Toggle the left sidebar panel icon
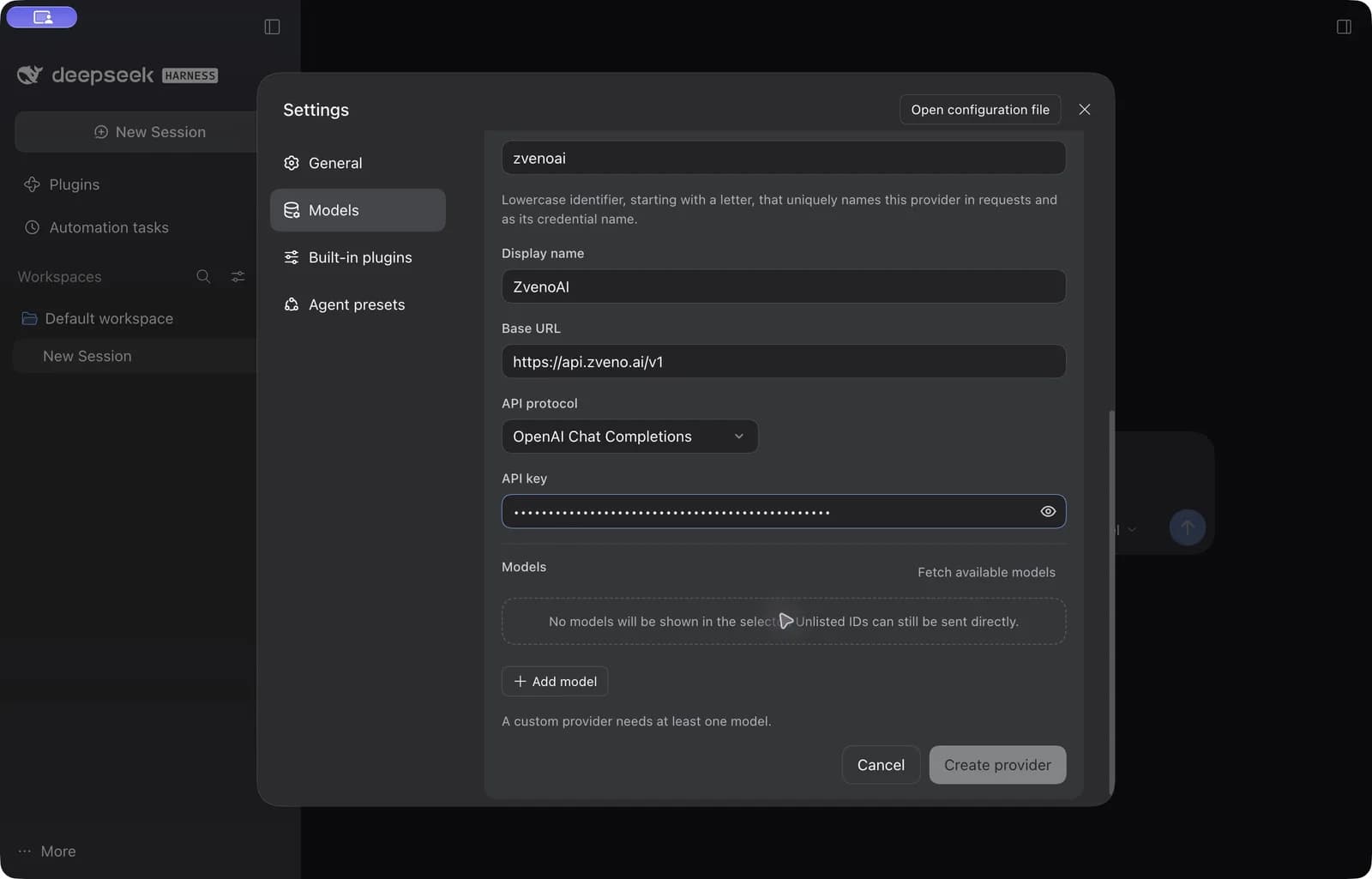Viewport: 1372px width, 879px height. point(272,27)
